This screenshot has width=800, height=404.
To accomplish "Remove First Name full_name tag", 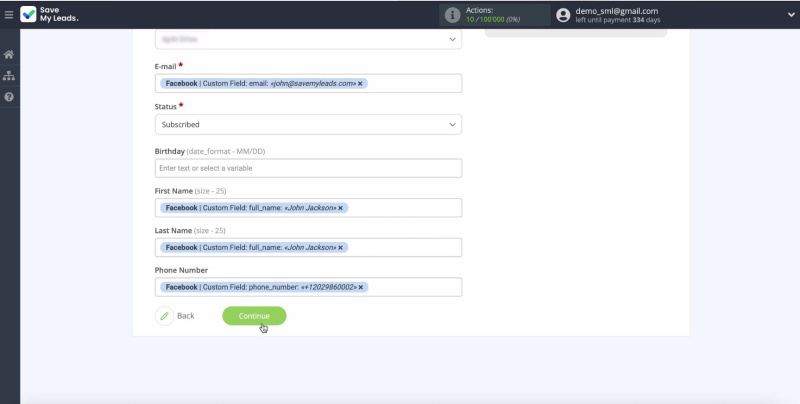I will (340, 208).
